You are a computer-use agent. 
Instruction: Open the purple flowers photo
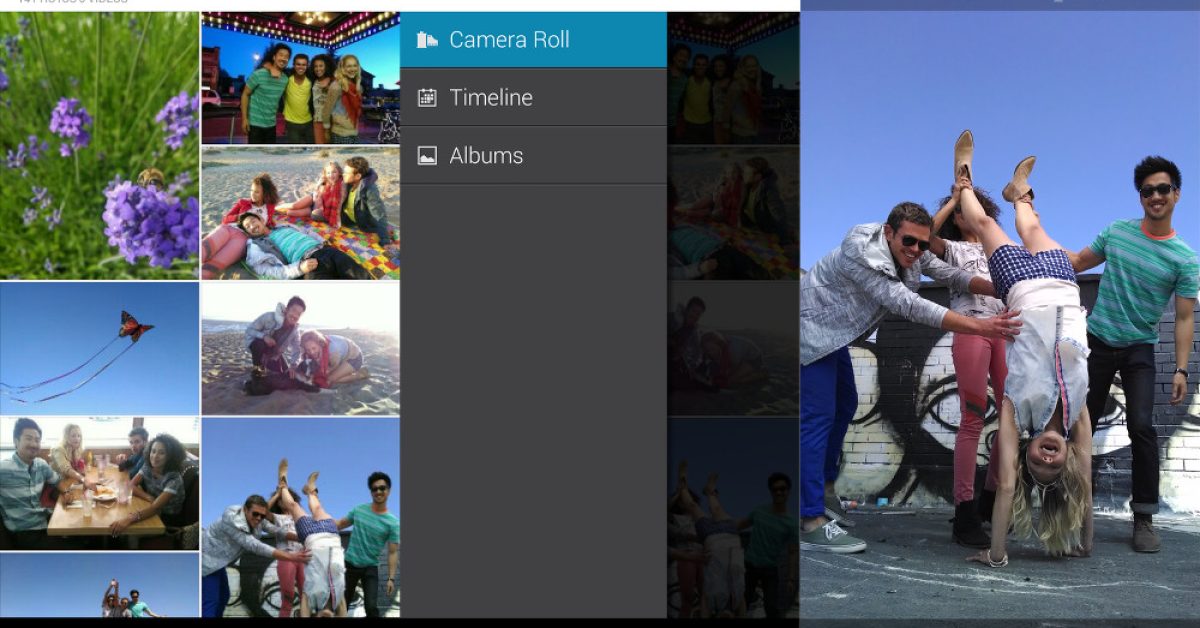[x=99, y=146]
